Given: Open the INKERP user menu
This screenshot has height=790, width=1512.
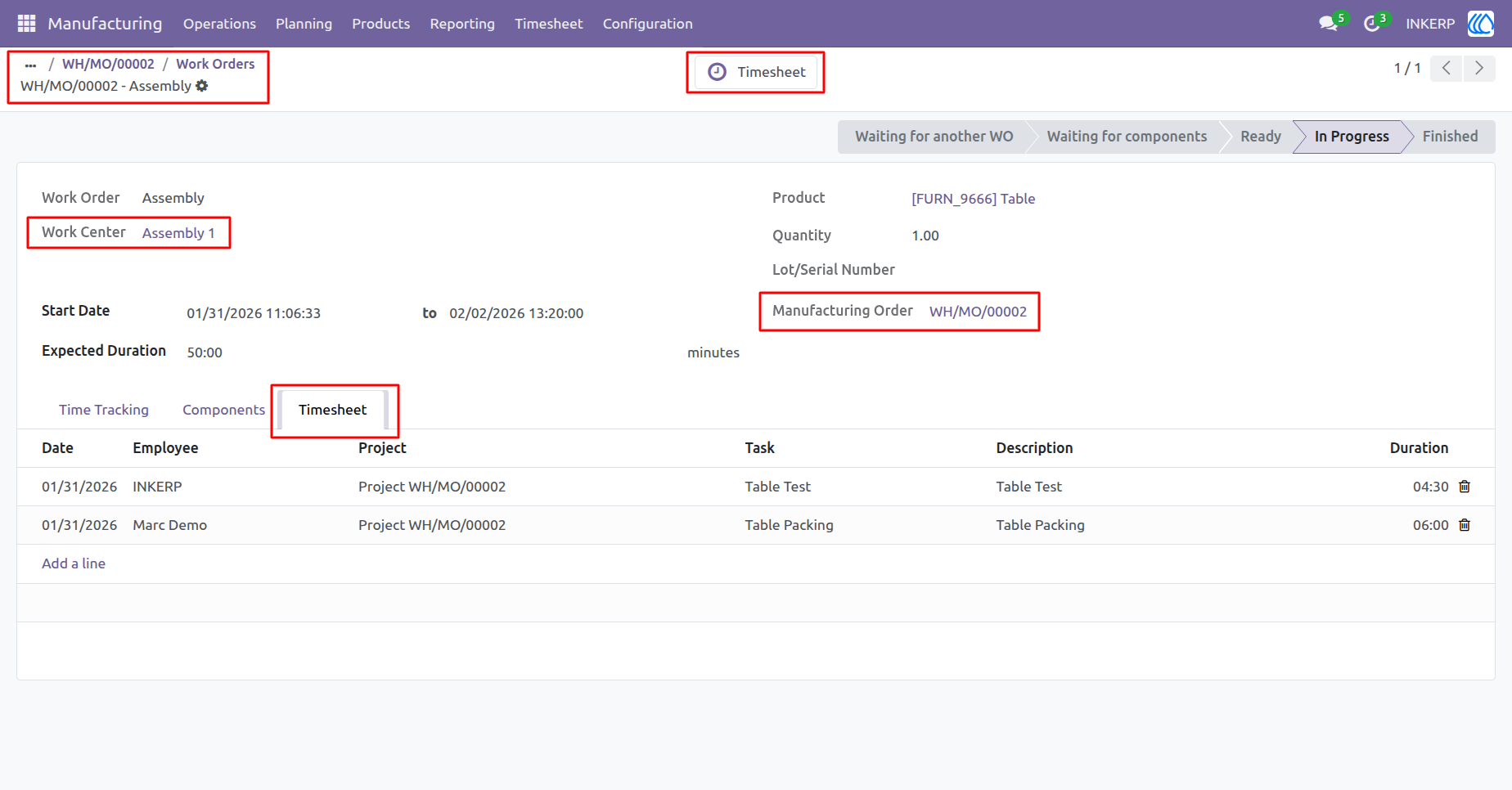Looking at the screenshot, I should point(1430,24).
